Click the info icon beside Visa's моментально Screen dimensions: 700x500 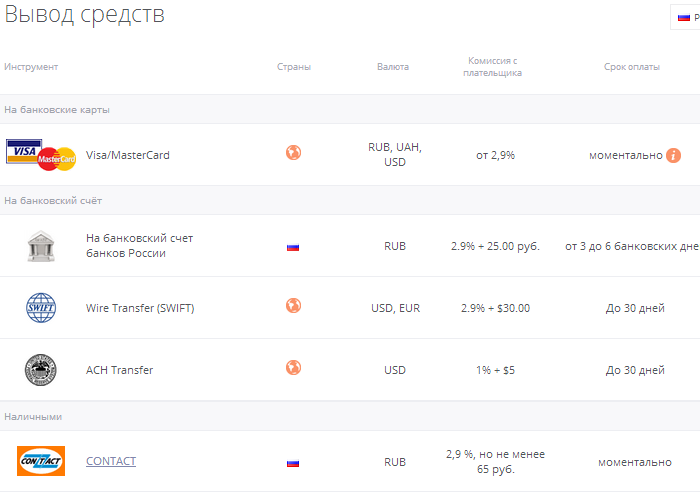[674, 155]
